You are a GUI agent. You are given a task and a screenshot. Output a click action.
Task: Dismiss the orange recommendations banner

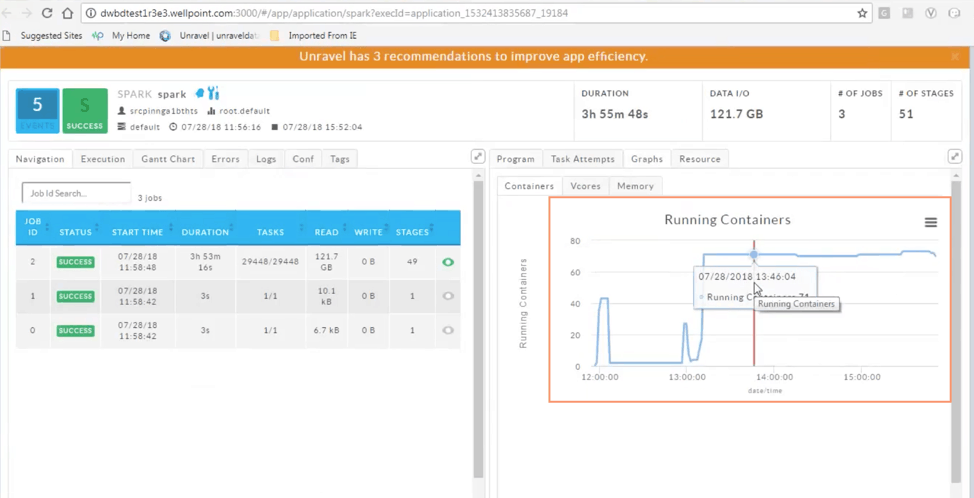point(955,57)
